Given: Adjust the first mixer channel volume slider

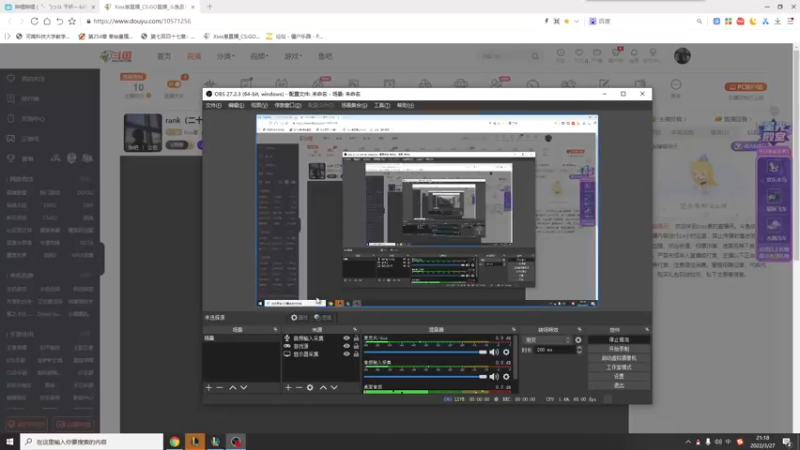Looking at the screenshot, I should (426, 352).
